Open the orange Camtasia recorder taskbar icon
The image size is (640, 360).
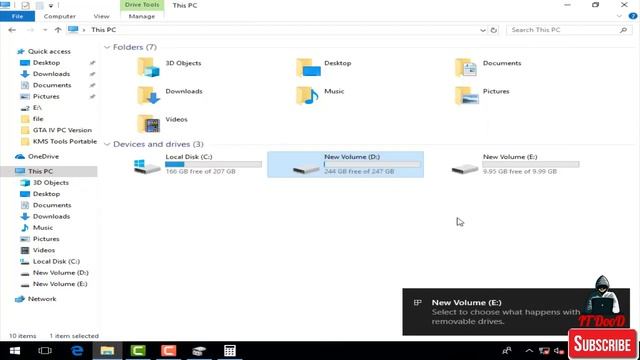coord(169,351)
